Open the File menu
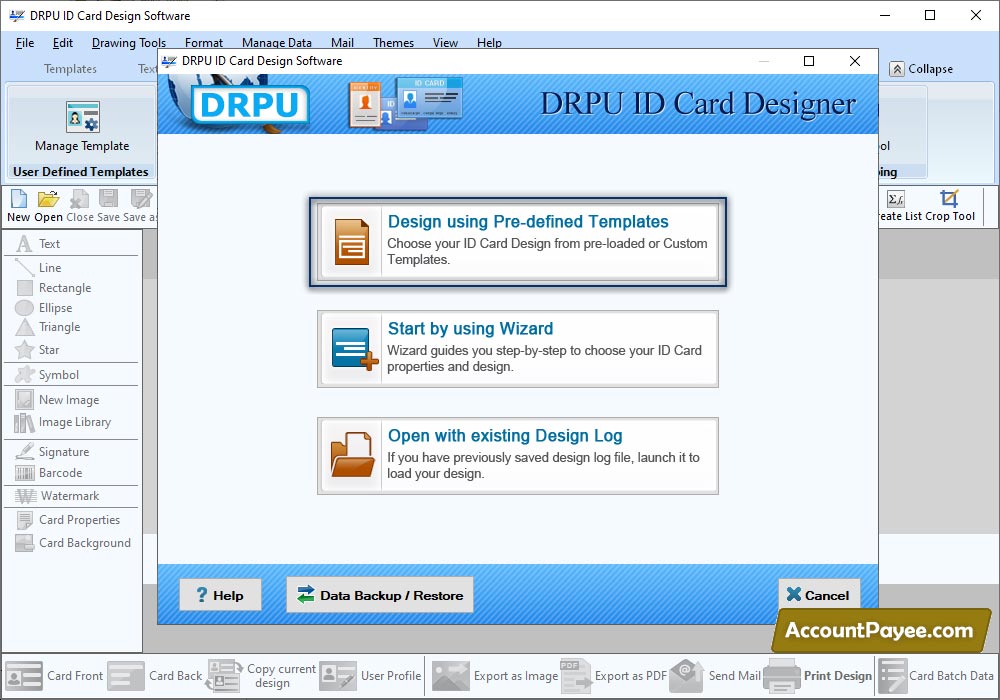 (x=25, y=43)
